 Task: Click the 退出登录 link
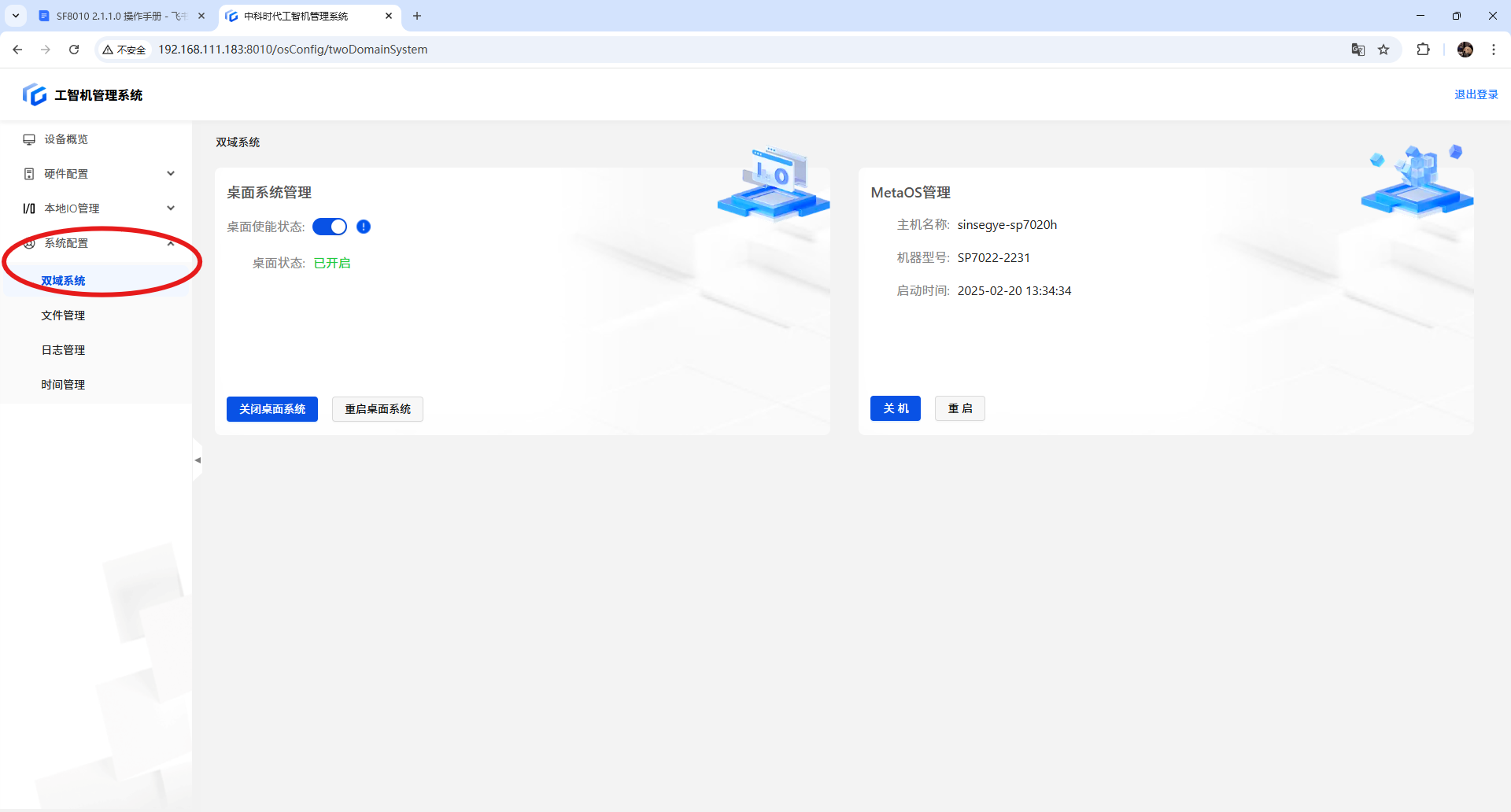point(1476,94)
